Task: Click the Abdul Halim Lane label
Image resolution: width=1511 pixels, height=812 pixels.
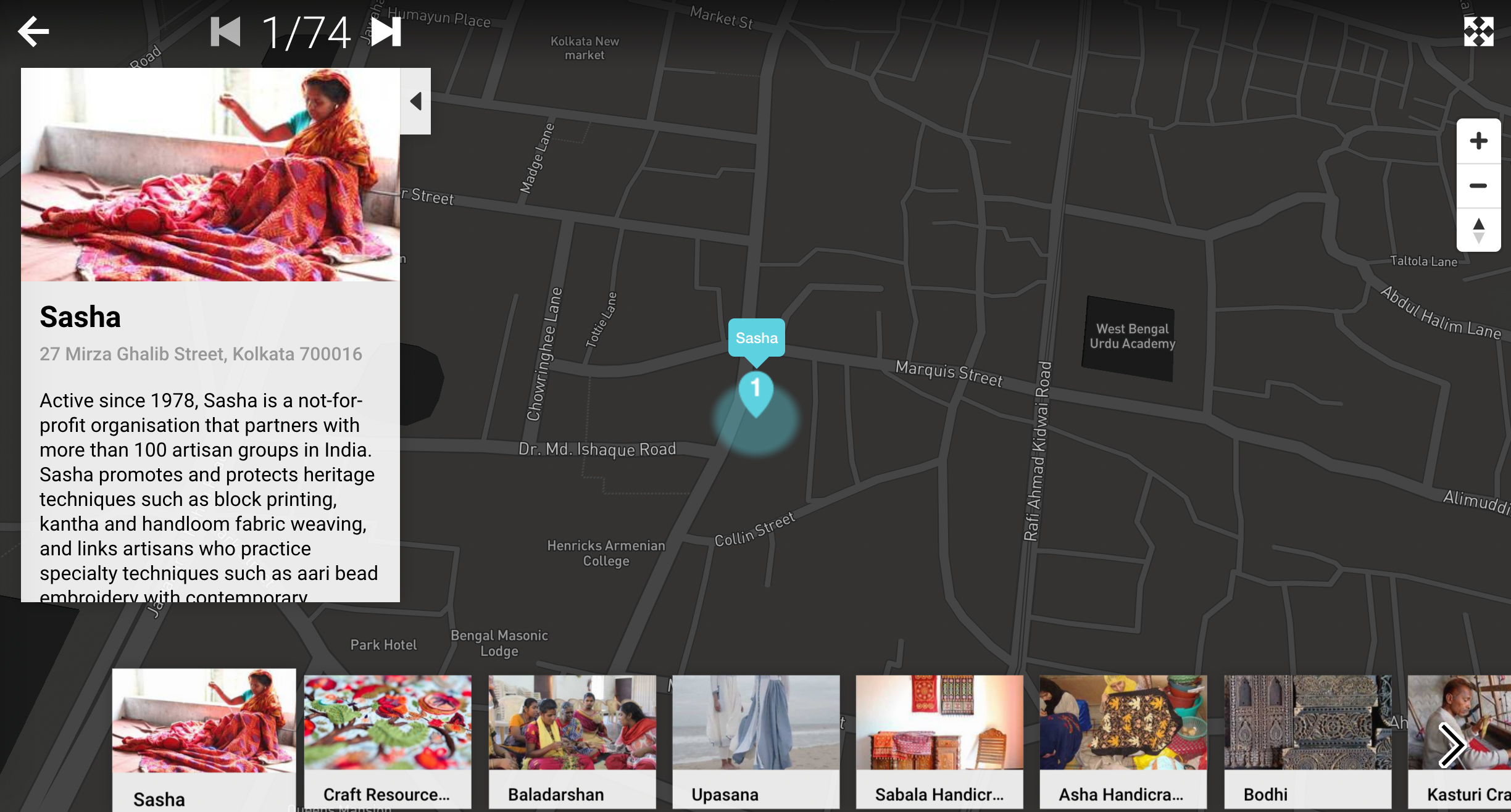Action: tap(1441, 313)
